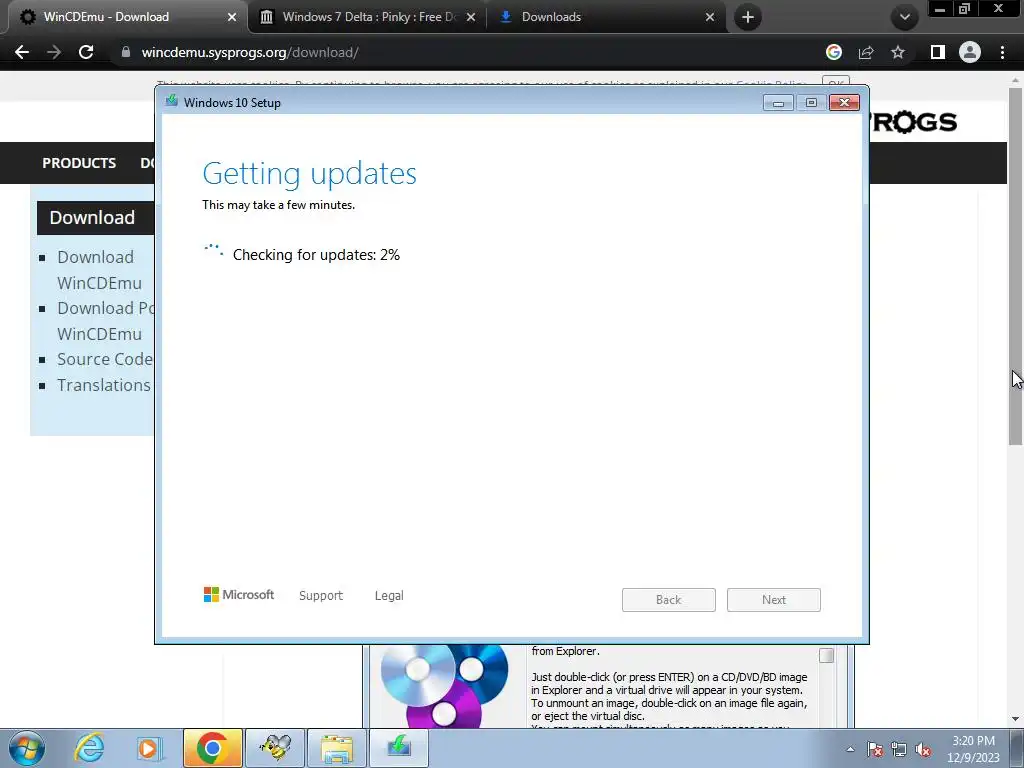Open Chrome's three-dot menu
This screenshot has width=1024, height=768.
pos(1002,52)
